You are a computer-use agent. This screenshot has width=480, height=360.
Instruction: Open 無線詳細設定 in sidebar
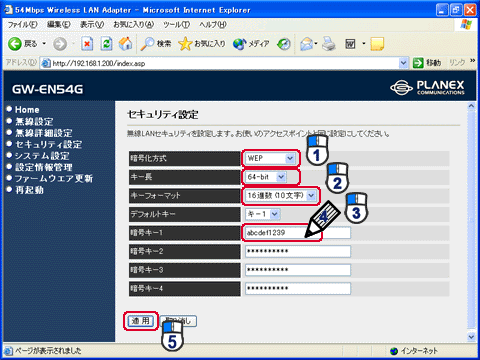click(44, 133)
